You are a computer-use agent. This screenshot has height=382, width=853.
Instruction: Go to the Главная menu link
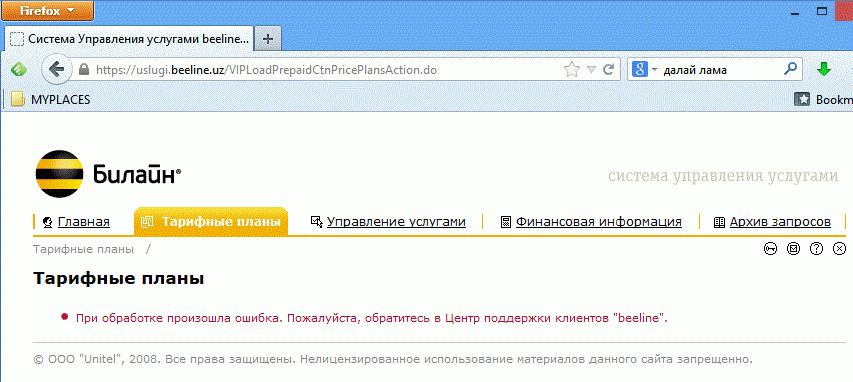tap(84, 221)
